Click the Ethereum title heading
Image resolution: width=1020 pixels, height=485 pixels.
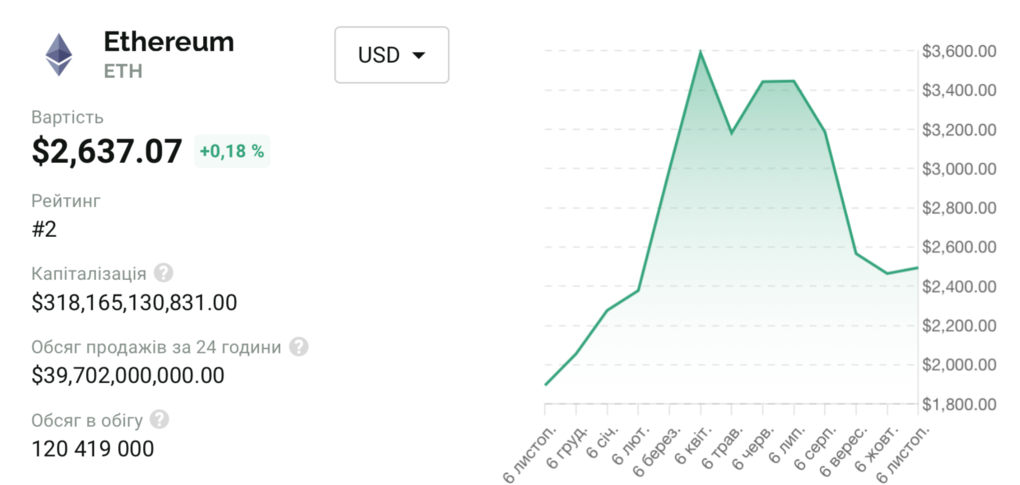click(168, 42)
